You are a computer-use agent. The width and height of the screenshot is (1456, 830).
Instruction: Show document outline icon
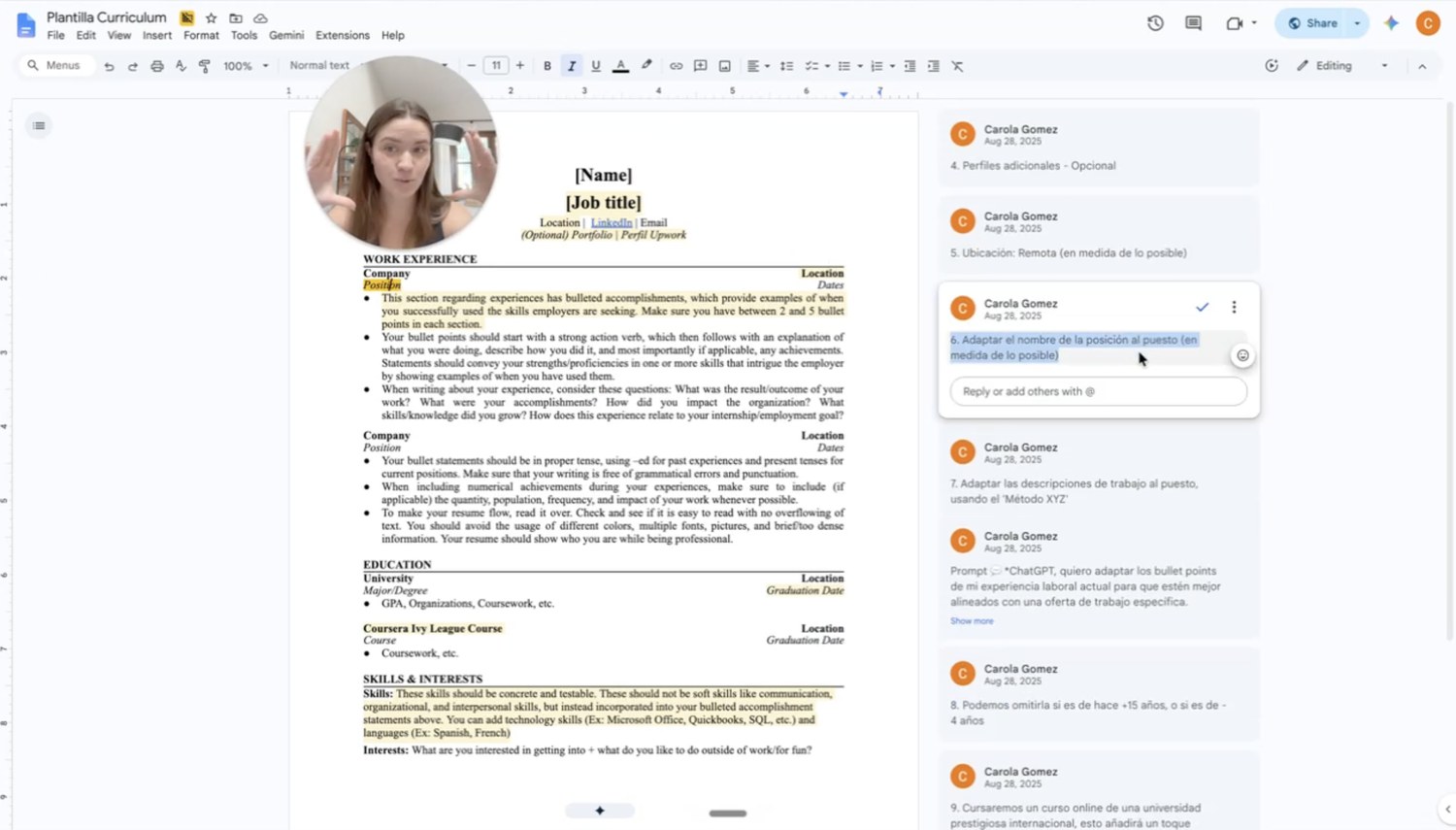point(39,125)
